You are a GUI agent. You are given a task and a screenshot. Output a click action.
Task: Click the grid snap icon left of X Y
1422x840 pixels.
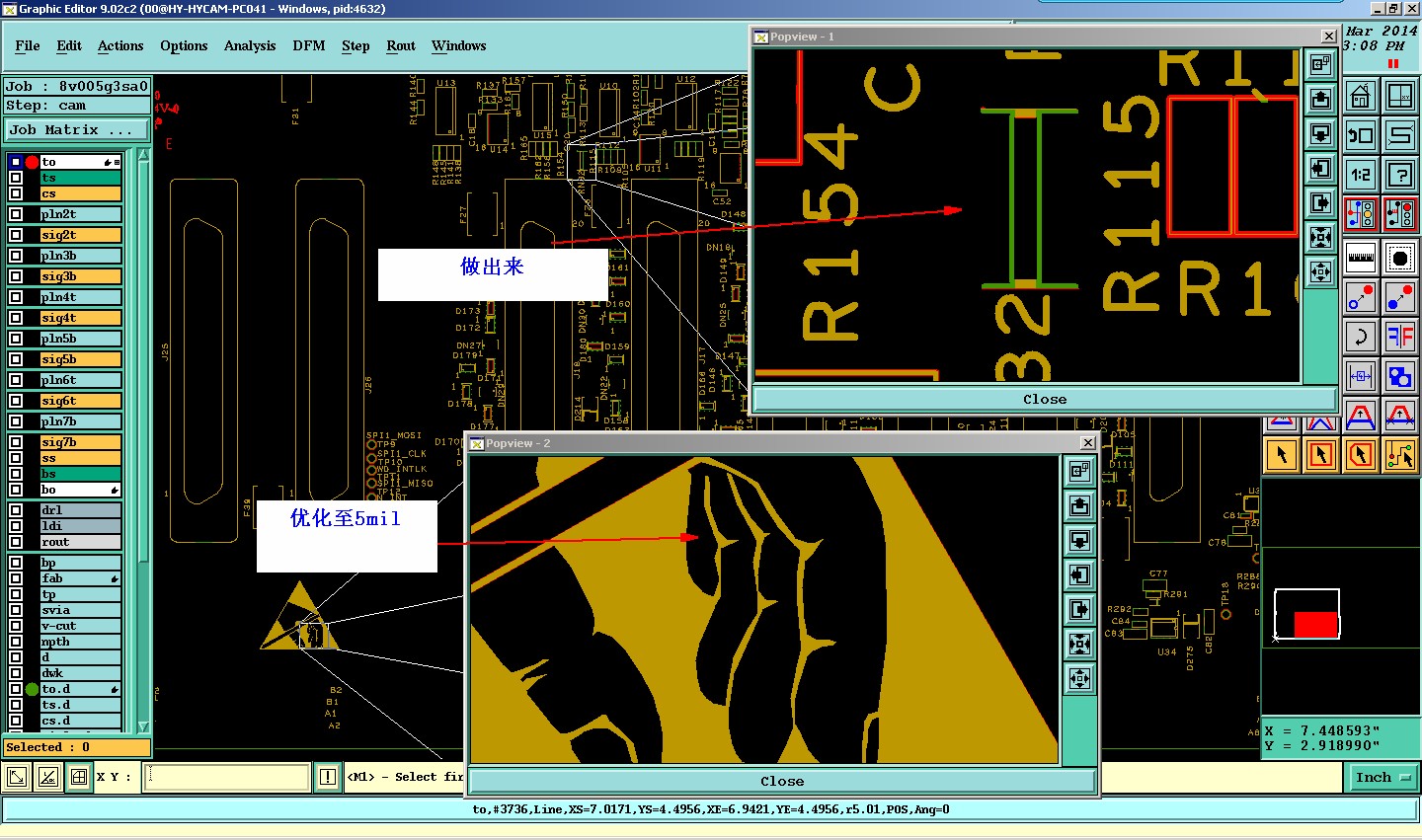coord(79,777)
